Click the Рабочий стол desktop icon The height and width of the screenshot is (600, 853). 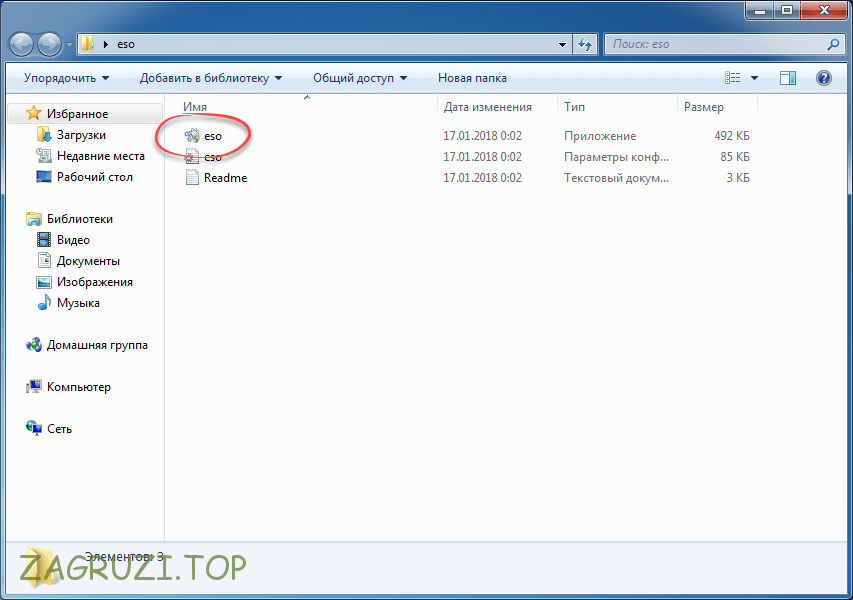tap(44, 177)
